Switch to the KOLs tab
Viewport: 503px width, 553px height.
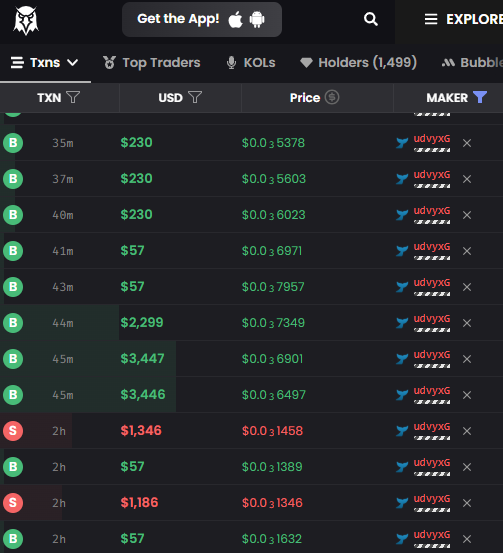tap(251, 63)
